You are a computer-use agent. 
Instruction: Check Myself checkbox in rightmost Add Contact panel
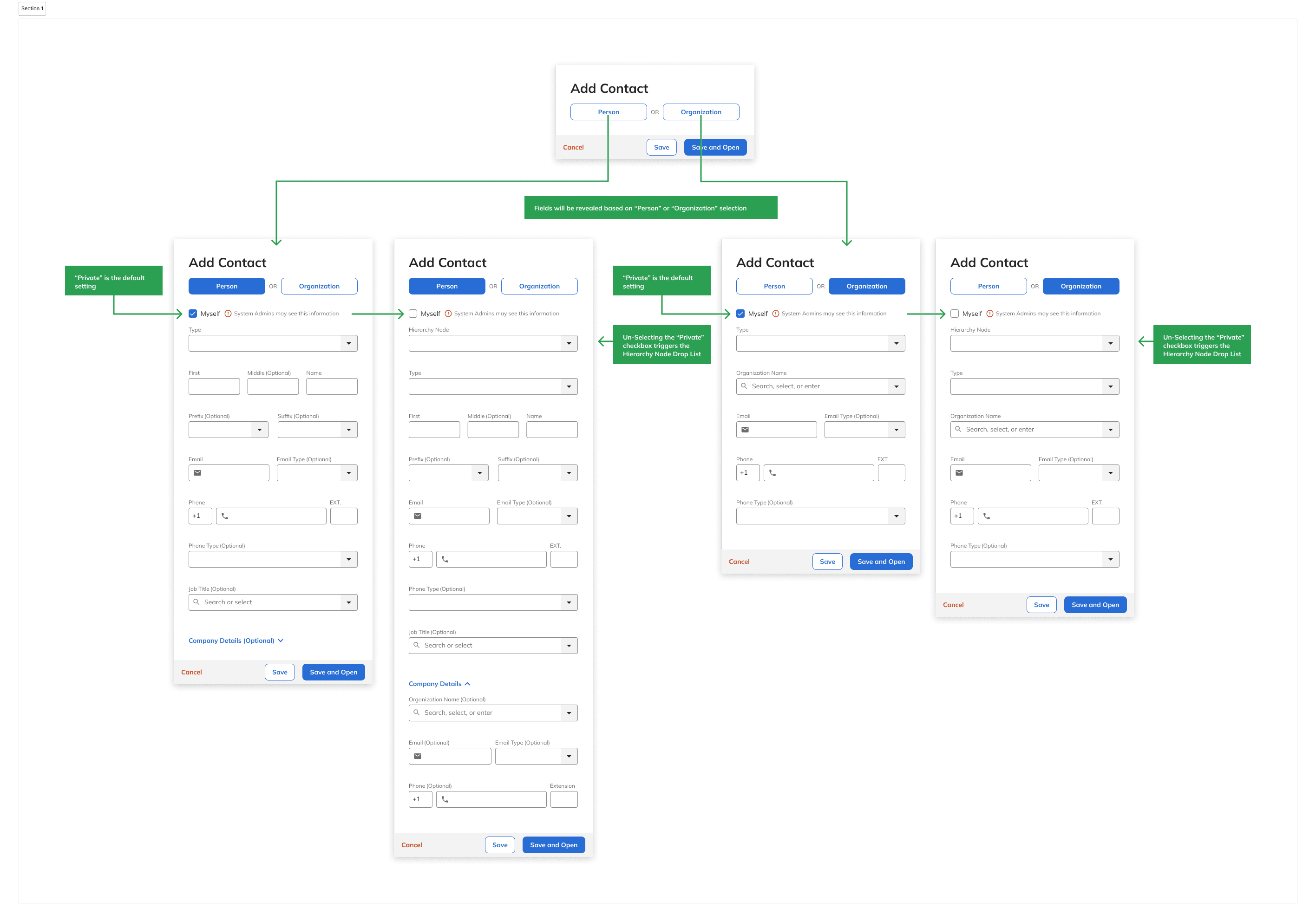[954, 314]
